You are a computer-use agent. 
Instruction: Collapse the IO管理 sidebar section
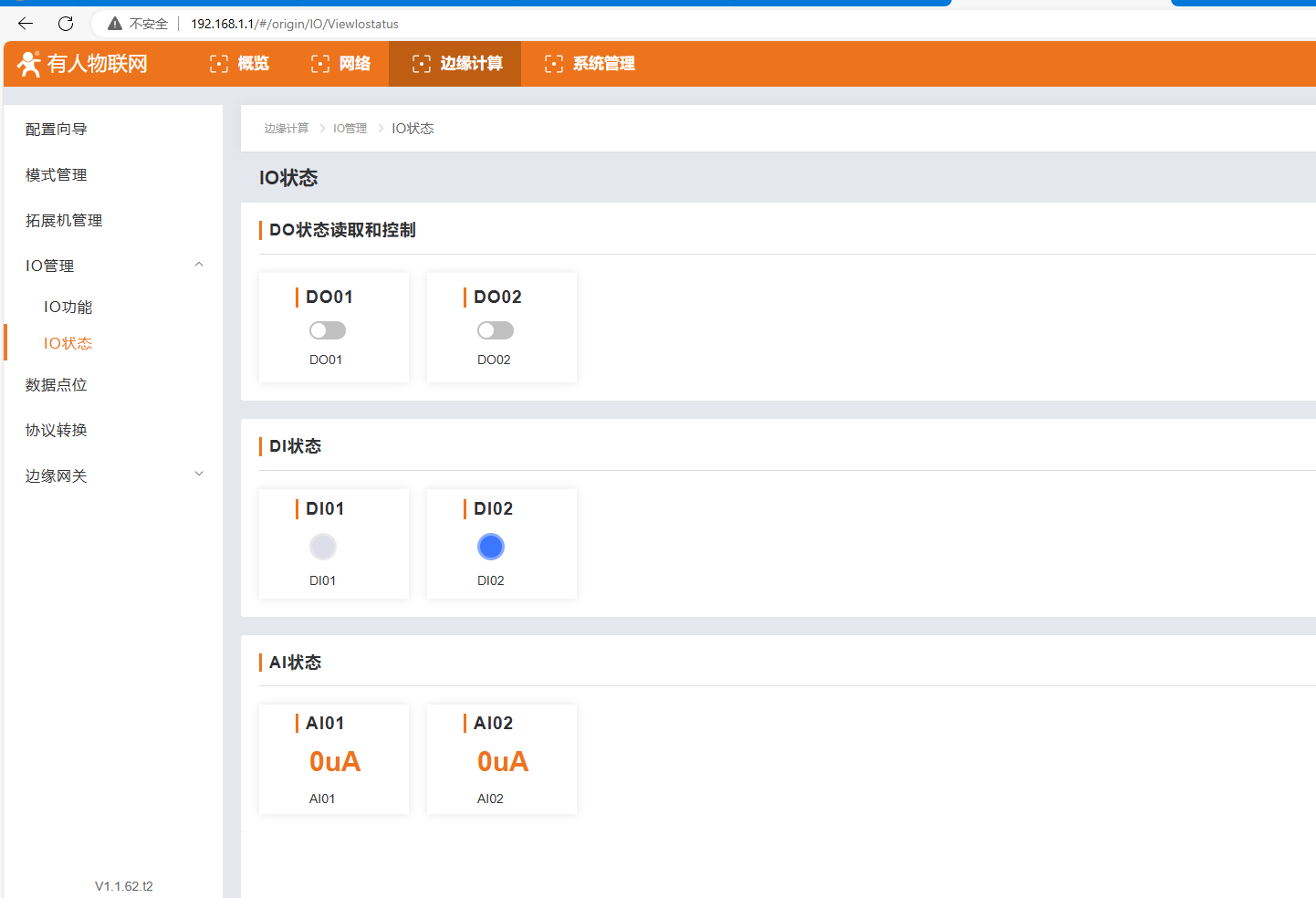(199, 266)
